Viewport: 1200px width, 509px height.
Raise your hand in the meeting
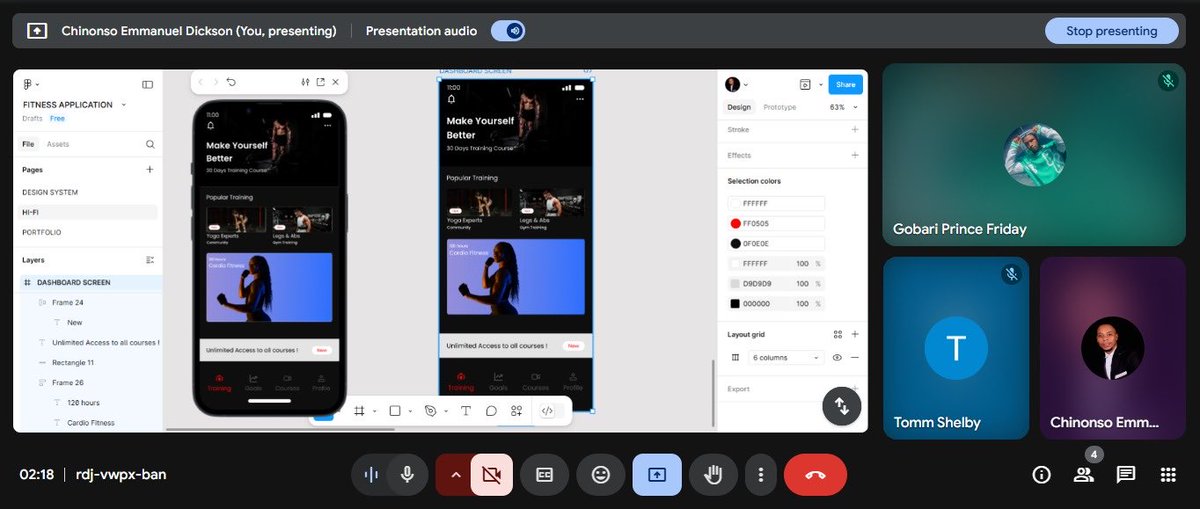[713, 475]
